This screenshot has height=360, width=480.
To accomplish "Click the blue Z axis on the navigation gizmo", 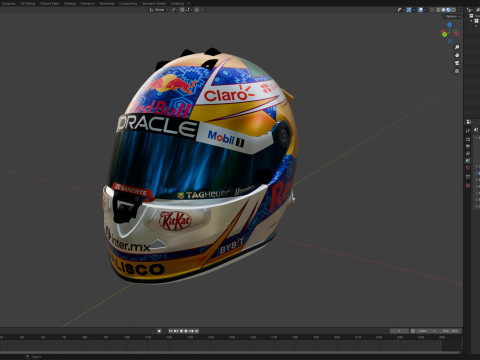I will 449,25.
